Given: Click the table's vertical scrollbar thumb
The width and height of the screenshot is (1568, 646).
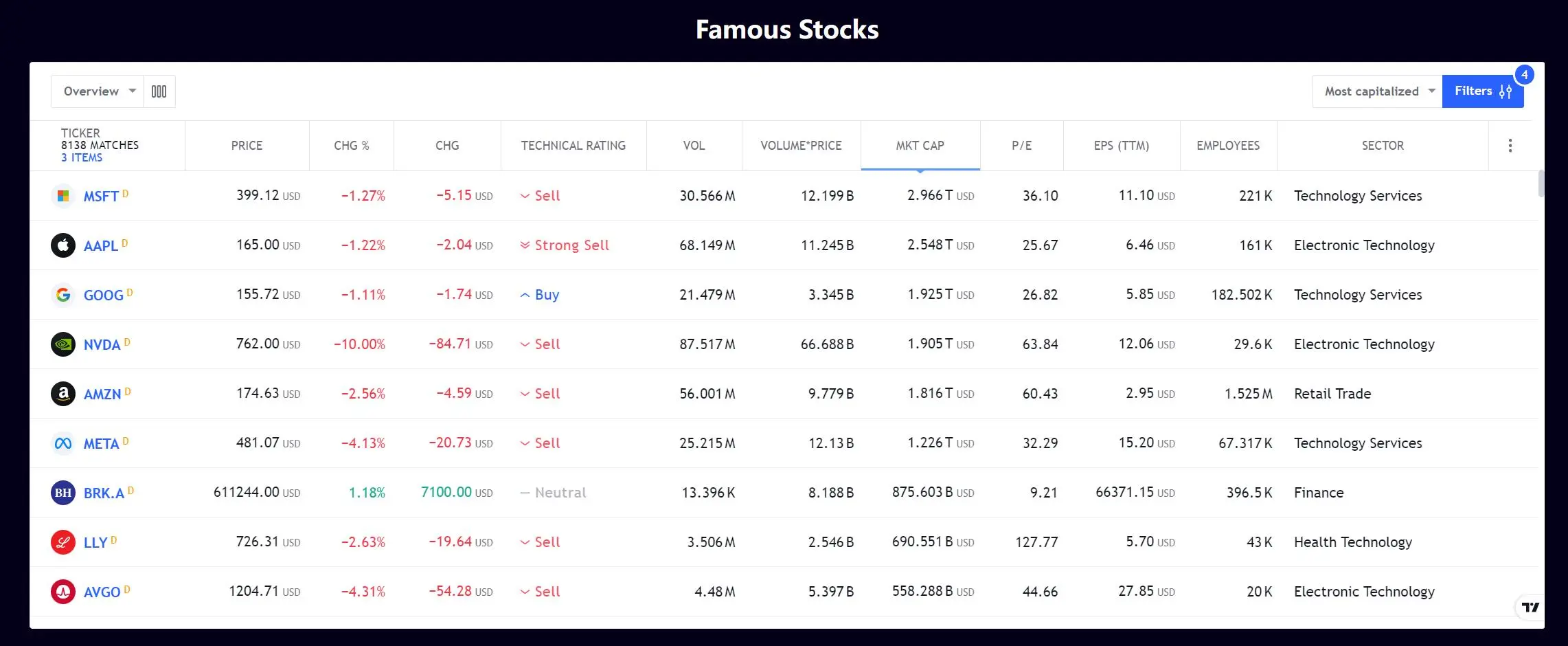Looking at the screenshot, I should (x=1541, y=183).
